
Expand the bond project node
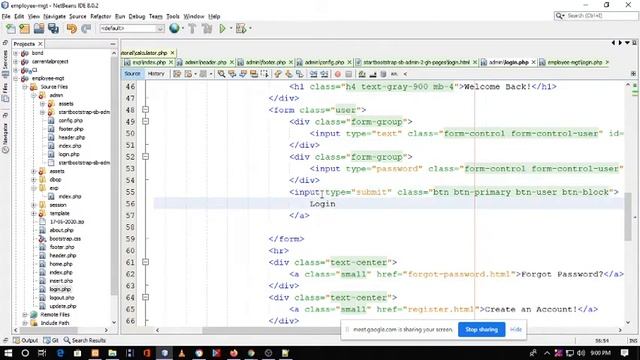[16, 53]
